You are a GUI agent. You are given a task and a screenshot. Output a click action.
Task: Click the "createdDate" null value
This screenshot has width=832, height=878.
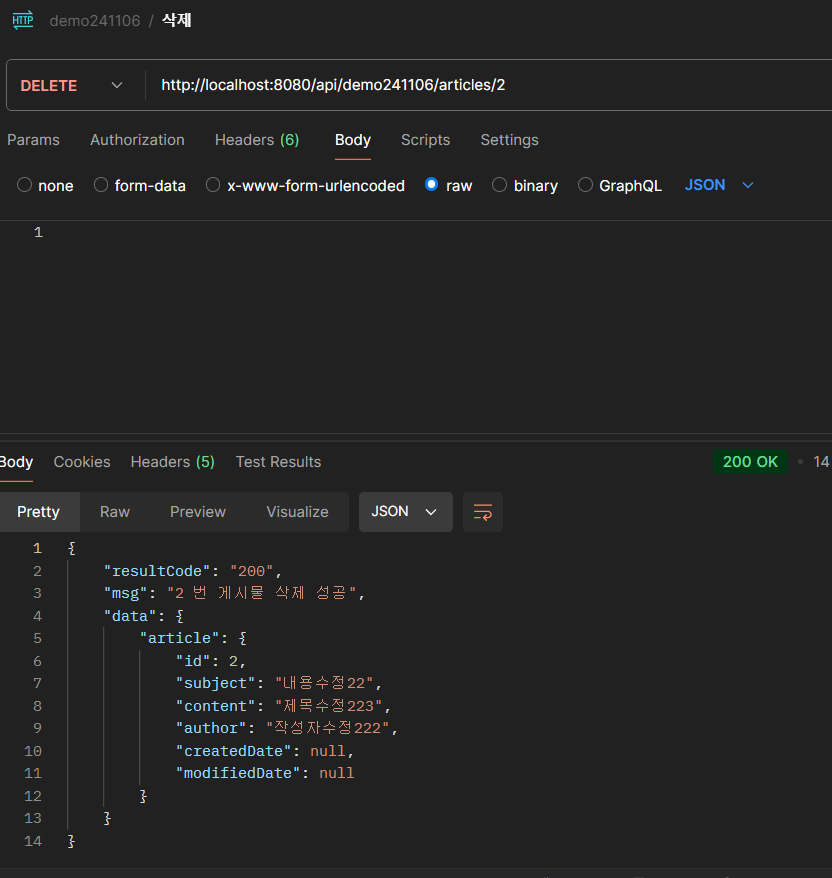pos(328,751)
